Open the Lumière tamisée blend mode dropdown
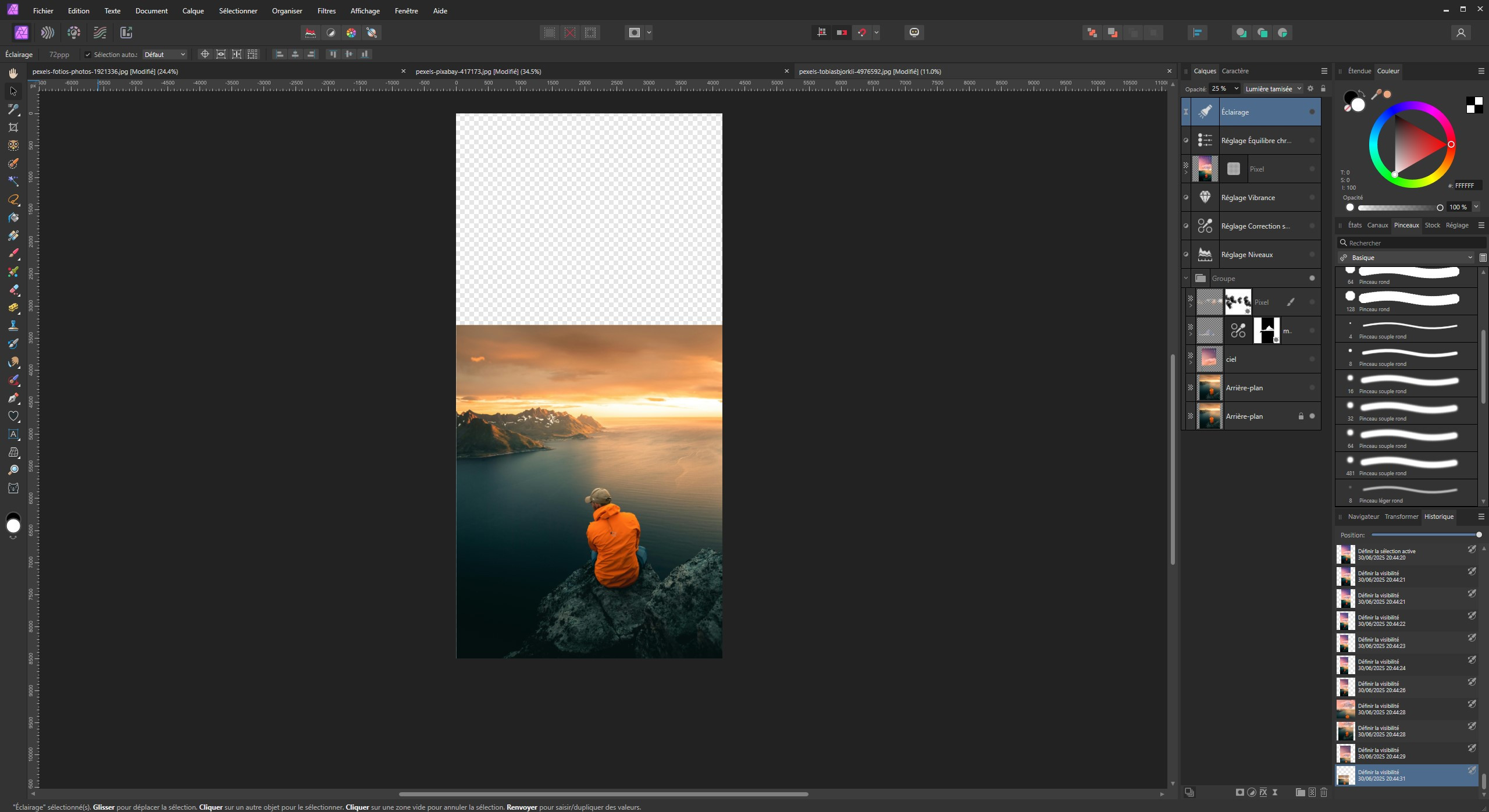Viewport: 1489px width, 812px height. [x=1273, y=88]
